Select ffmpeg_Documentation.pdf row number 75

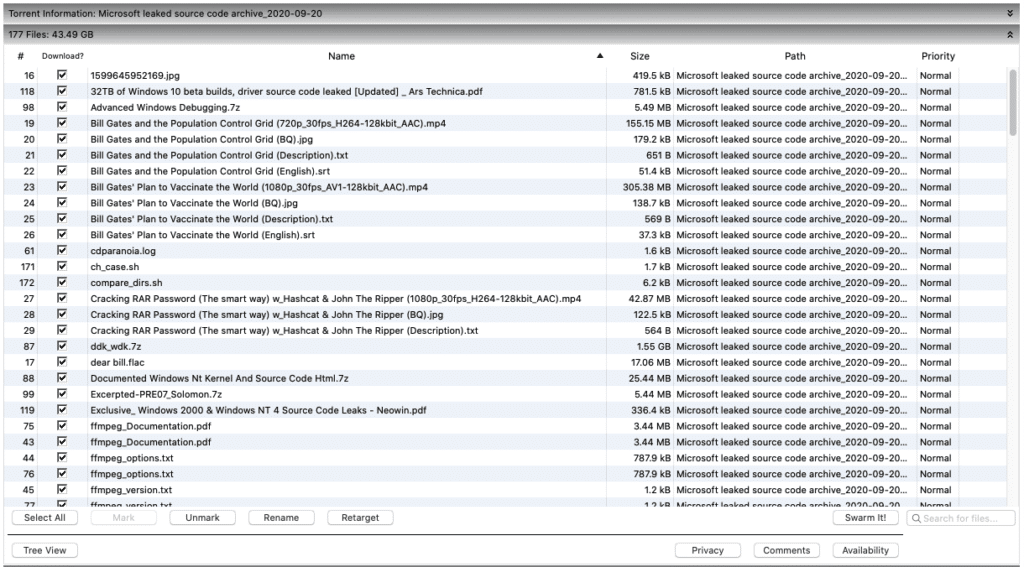point(151,426)
